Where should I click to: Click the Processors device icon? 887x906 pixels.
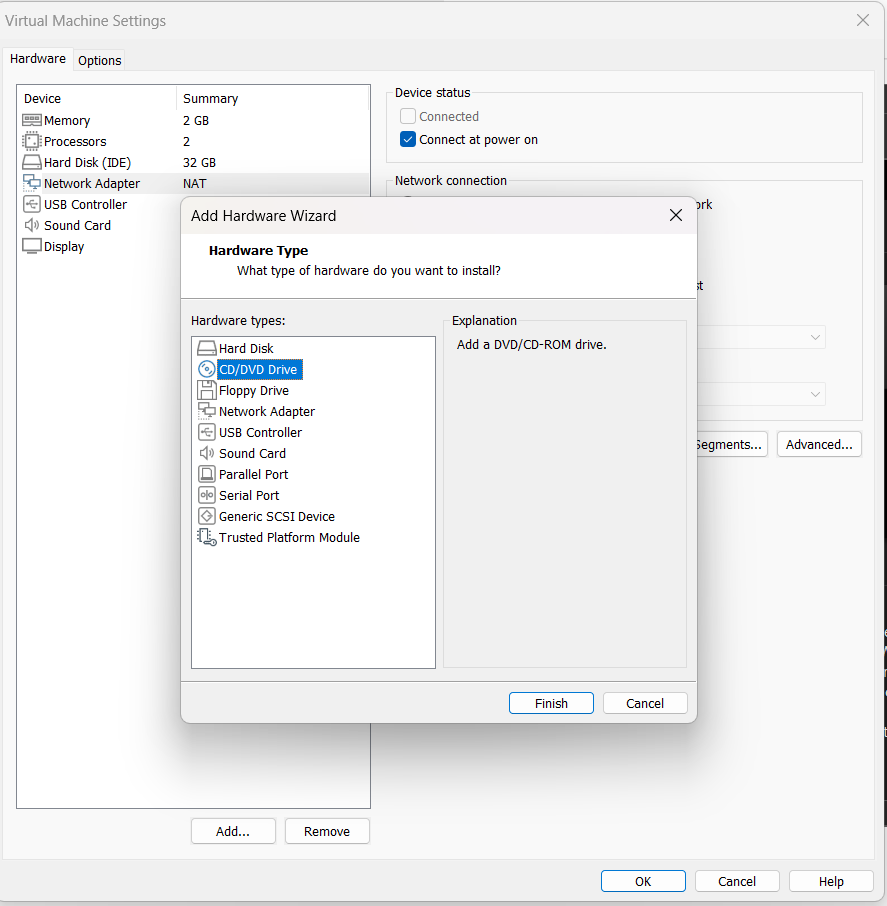coord(32,141)
